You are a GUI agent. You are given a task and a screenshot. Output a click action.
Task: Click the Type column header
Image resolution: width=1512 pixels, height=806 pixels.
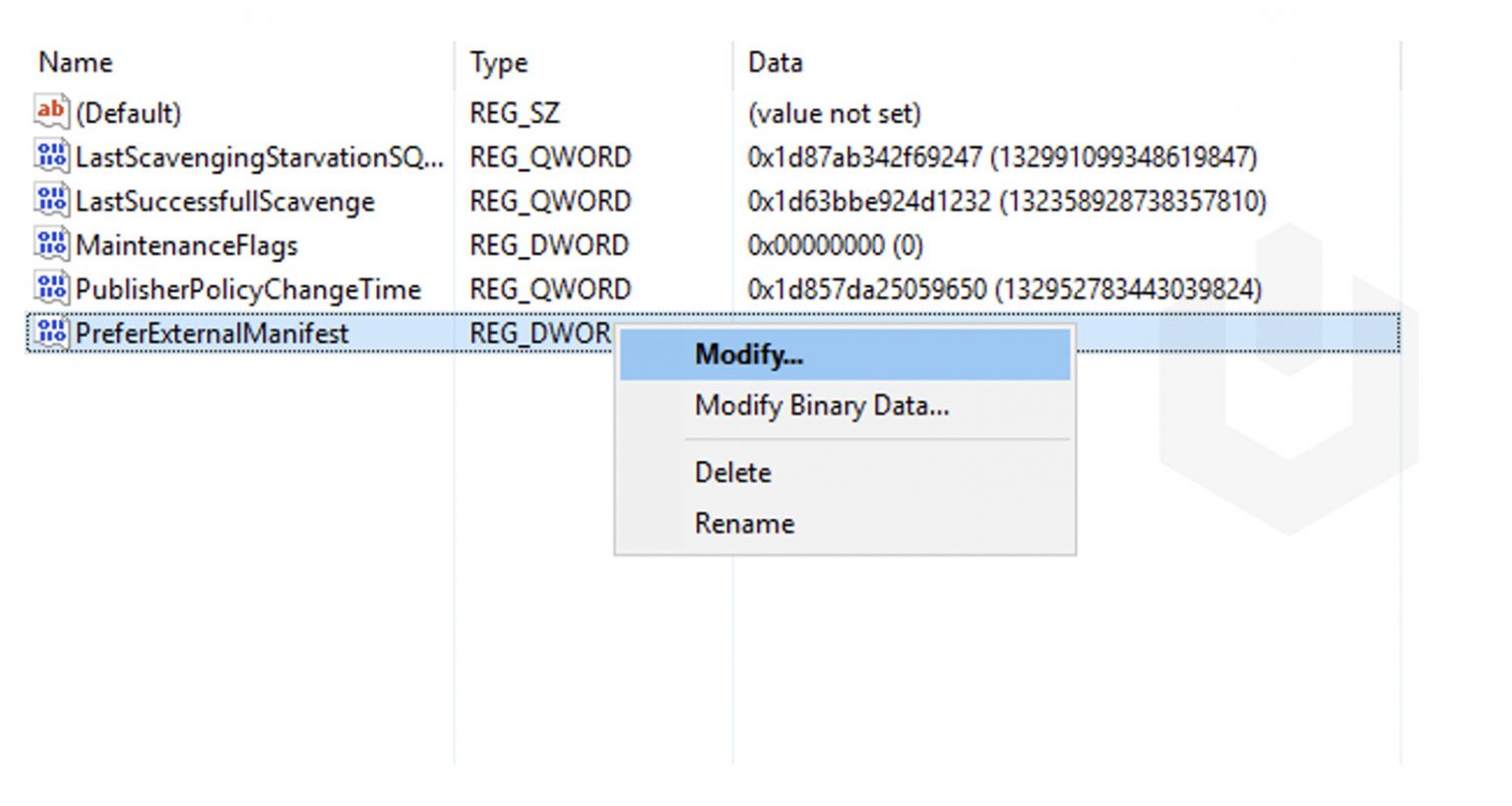point(498,63)
